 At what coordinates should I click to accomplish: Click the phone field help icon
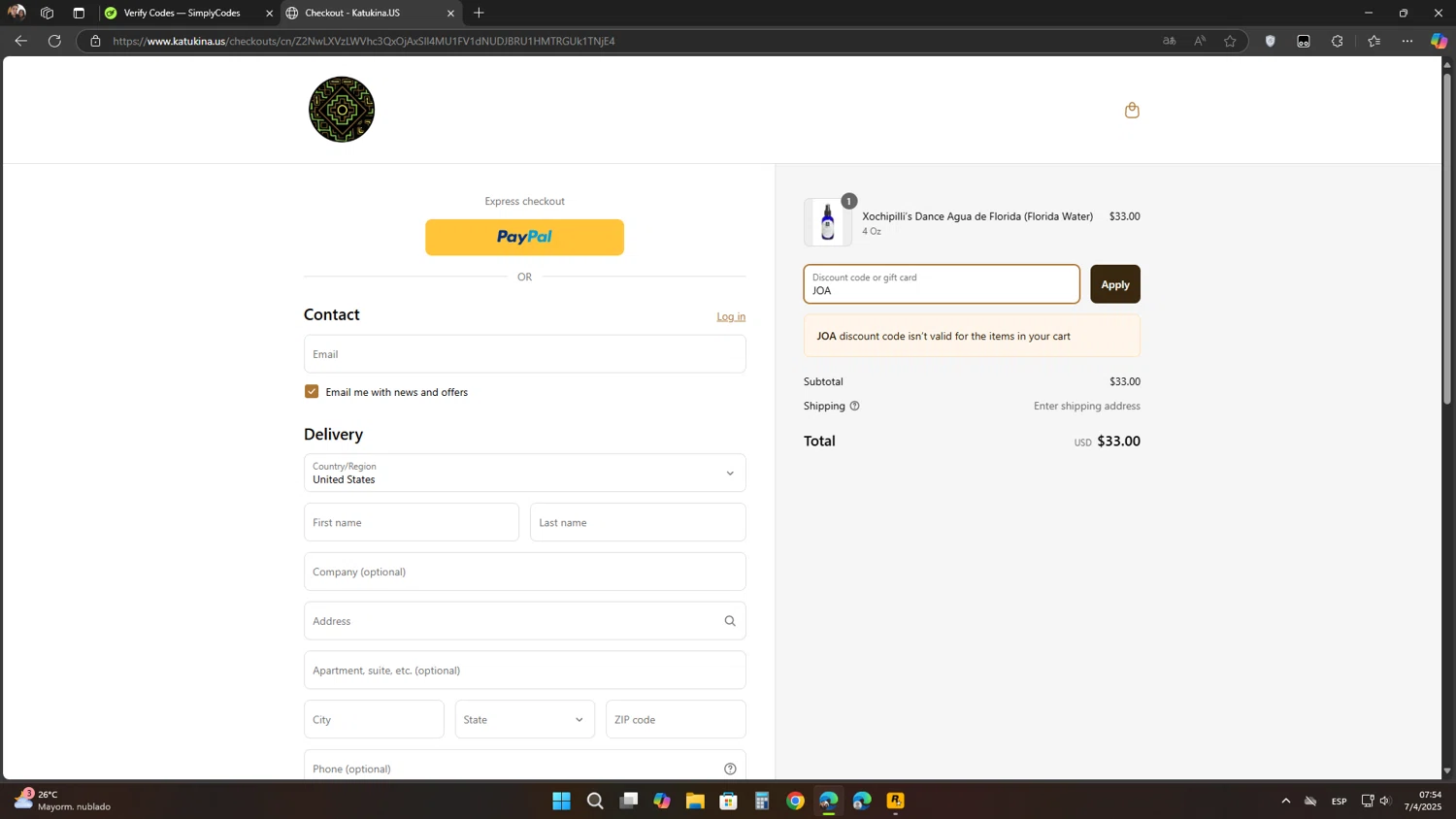[730, 769]
